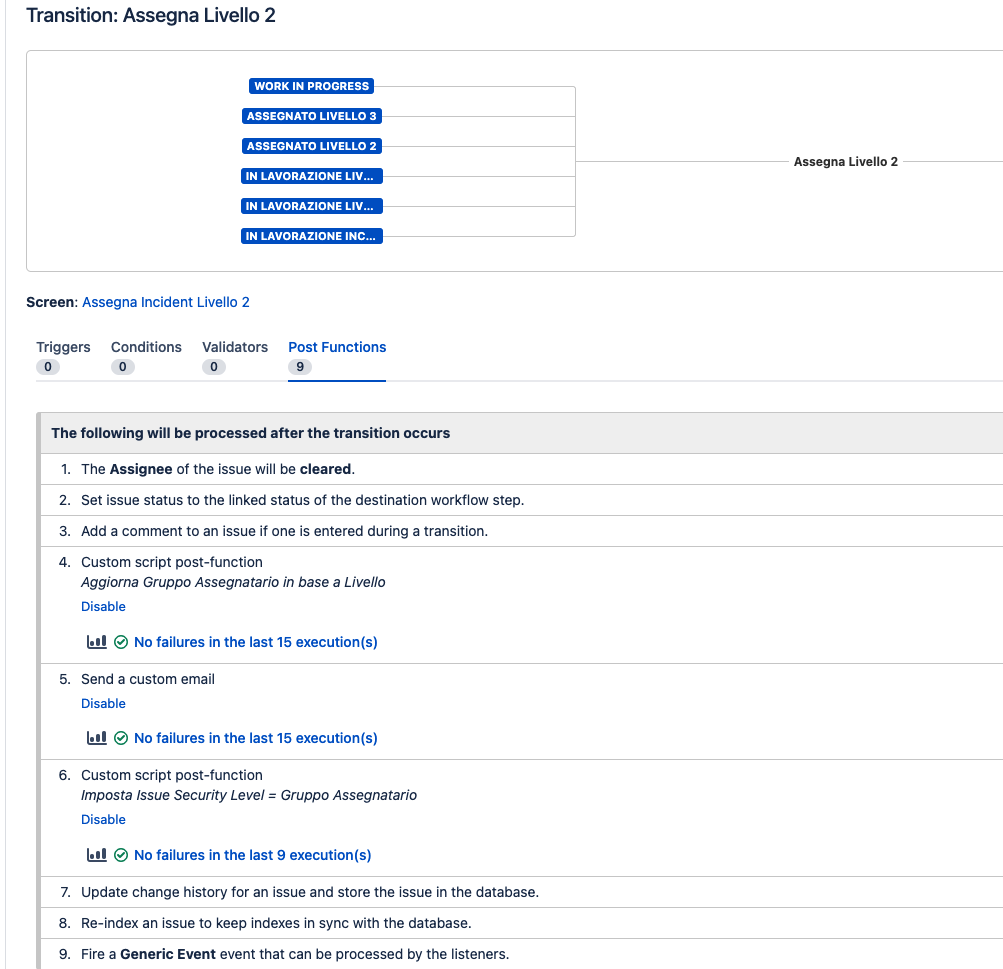Click the Assegna Livello 2 transition label
The height and width of the screenshot is (969, 1003).
pyautogui.click(x=845, y=161)
